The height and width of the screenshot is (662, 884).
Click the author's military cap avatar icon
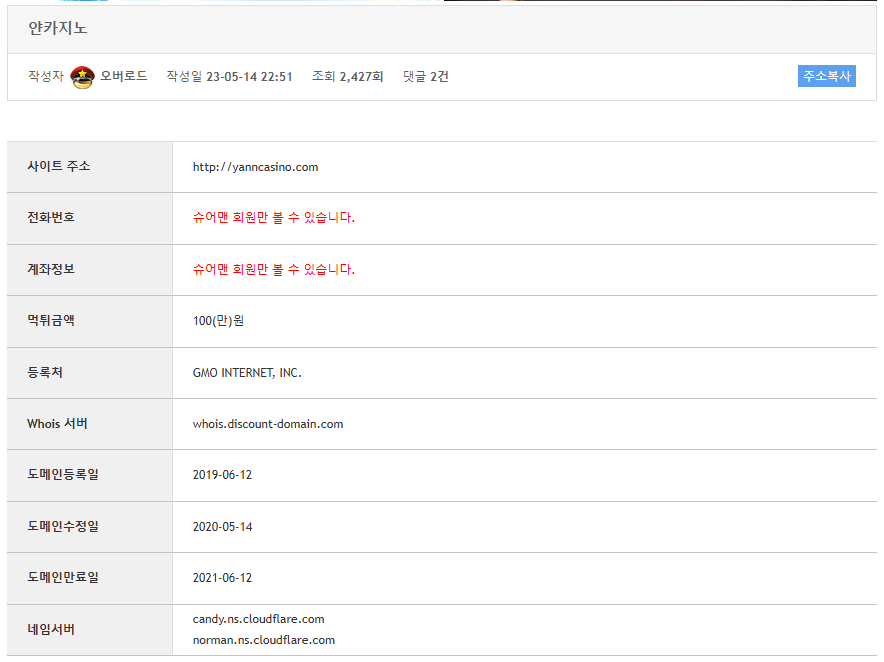[x=82, y=77]
